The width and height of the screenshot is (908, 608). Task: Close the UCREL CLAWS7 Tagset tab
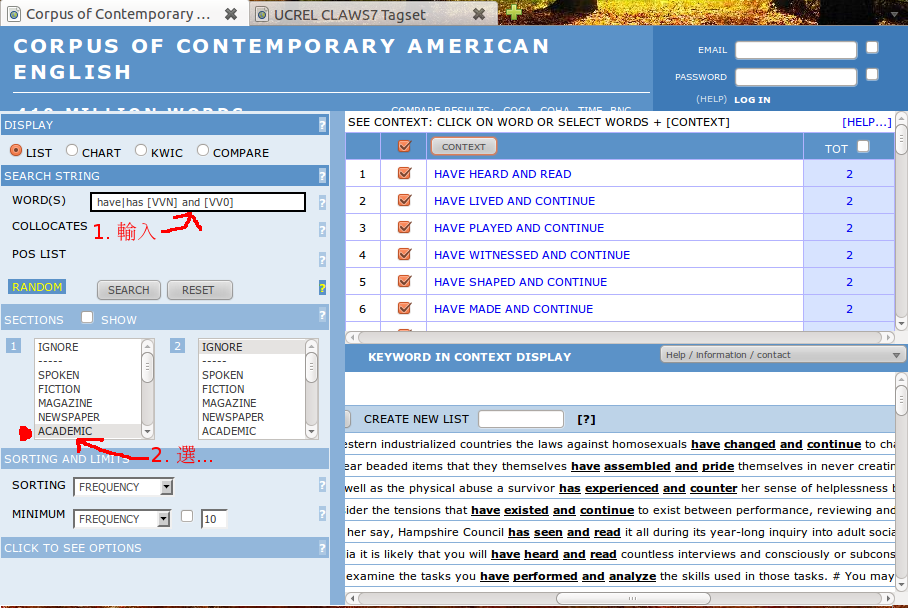pos(479,14)
